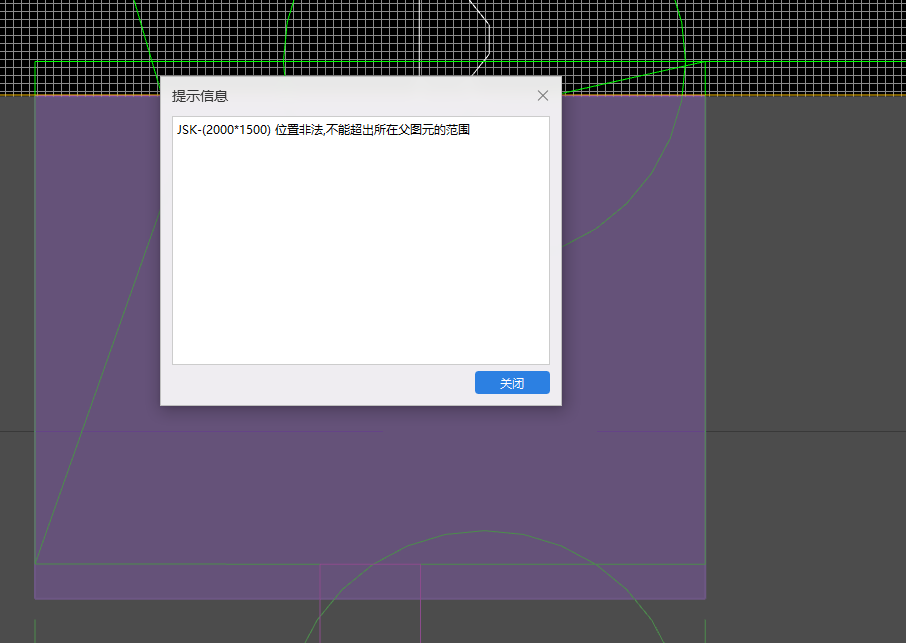The width and height of the screenshot is (906, 643).
Task: Close the 提示信息 dialog with the X
Action: point(543,95)
